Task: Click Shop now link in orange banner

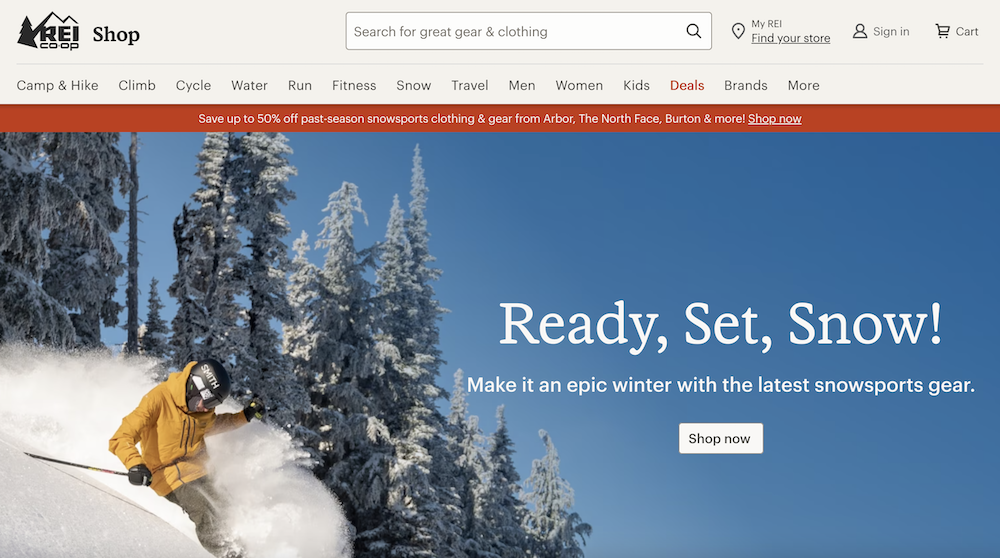Action: point(775,119)
